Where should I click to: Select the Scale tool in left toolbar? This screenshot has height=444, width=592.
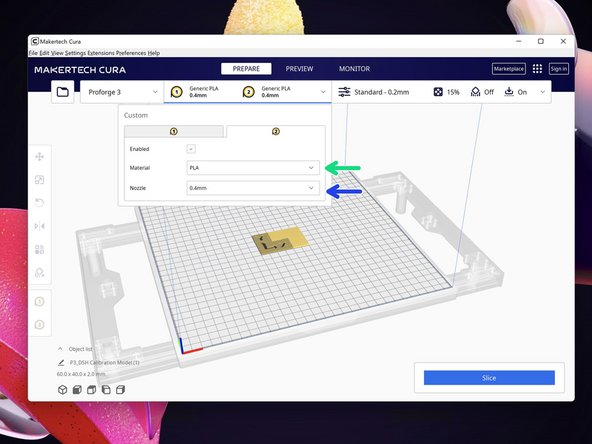tap(40, 180)
